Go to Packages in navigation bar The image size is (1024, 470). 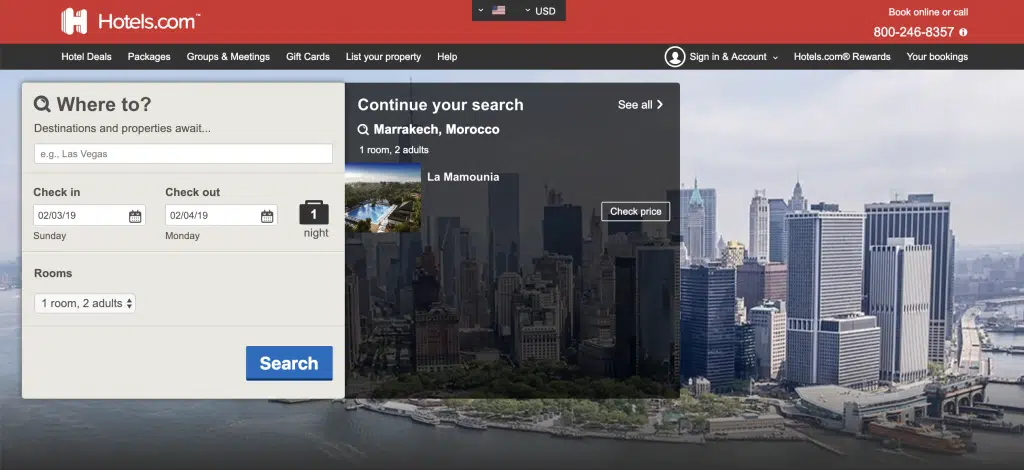pos(149,57)
